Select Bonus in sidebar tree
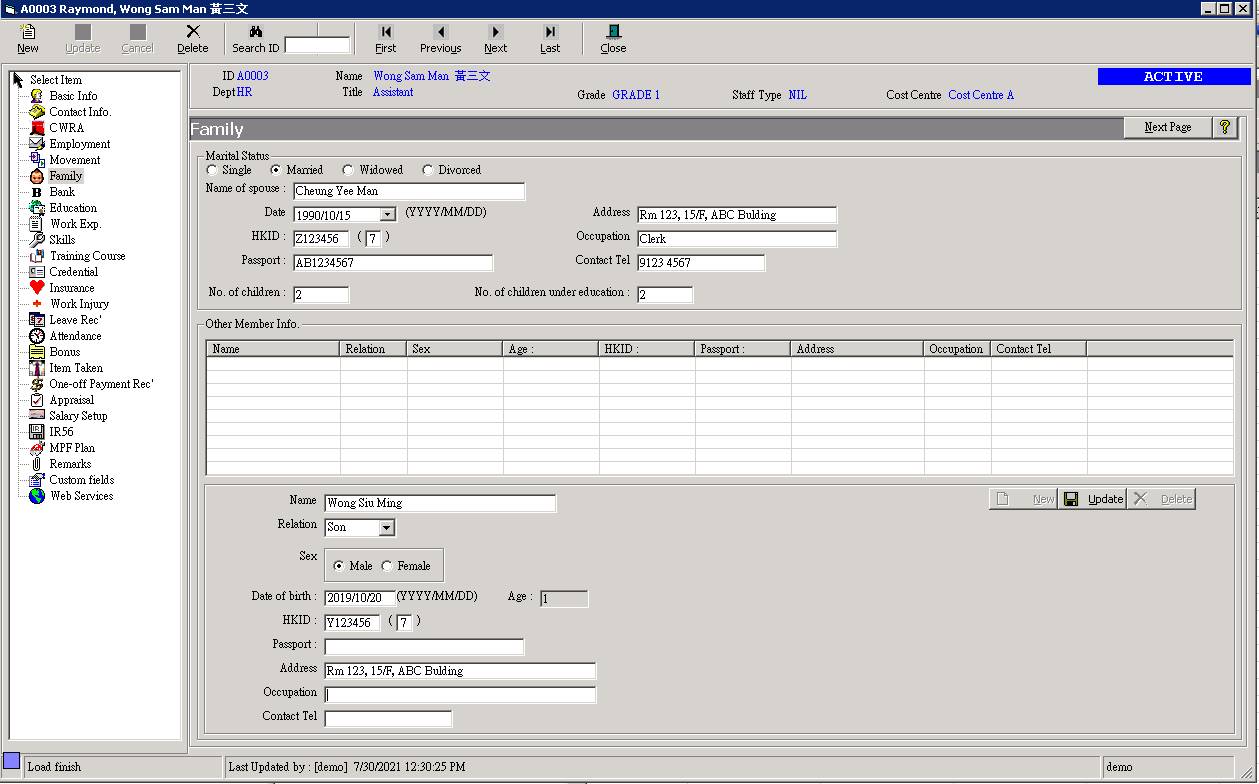 click(65, 352)
